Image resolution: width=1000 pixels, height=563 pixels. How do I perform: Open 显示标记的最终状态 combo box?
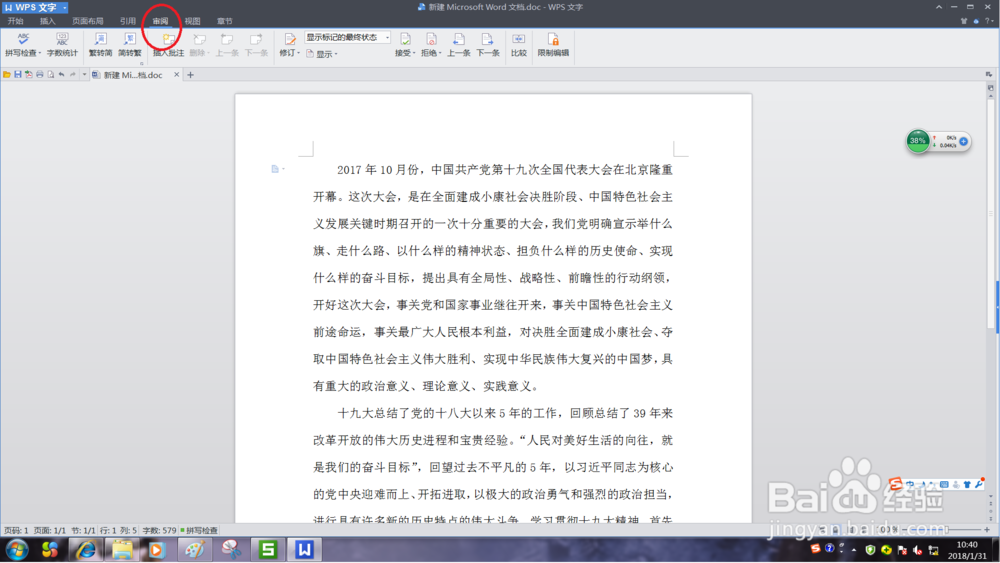pyautogui.click(x=348, y=38)
